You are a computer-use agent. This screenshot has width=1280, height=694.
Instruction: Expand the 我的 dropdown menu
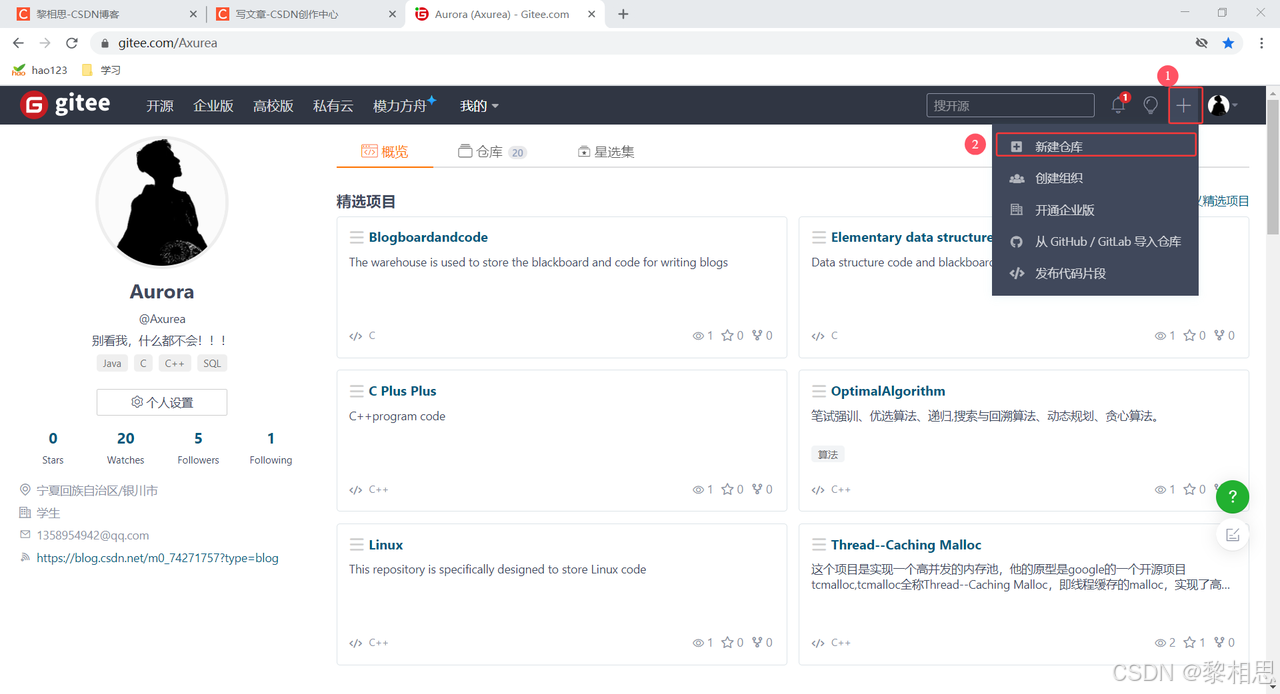[x=479, y=106]
